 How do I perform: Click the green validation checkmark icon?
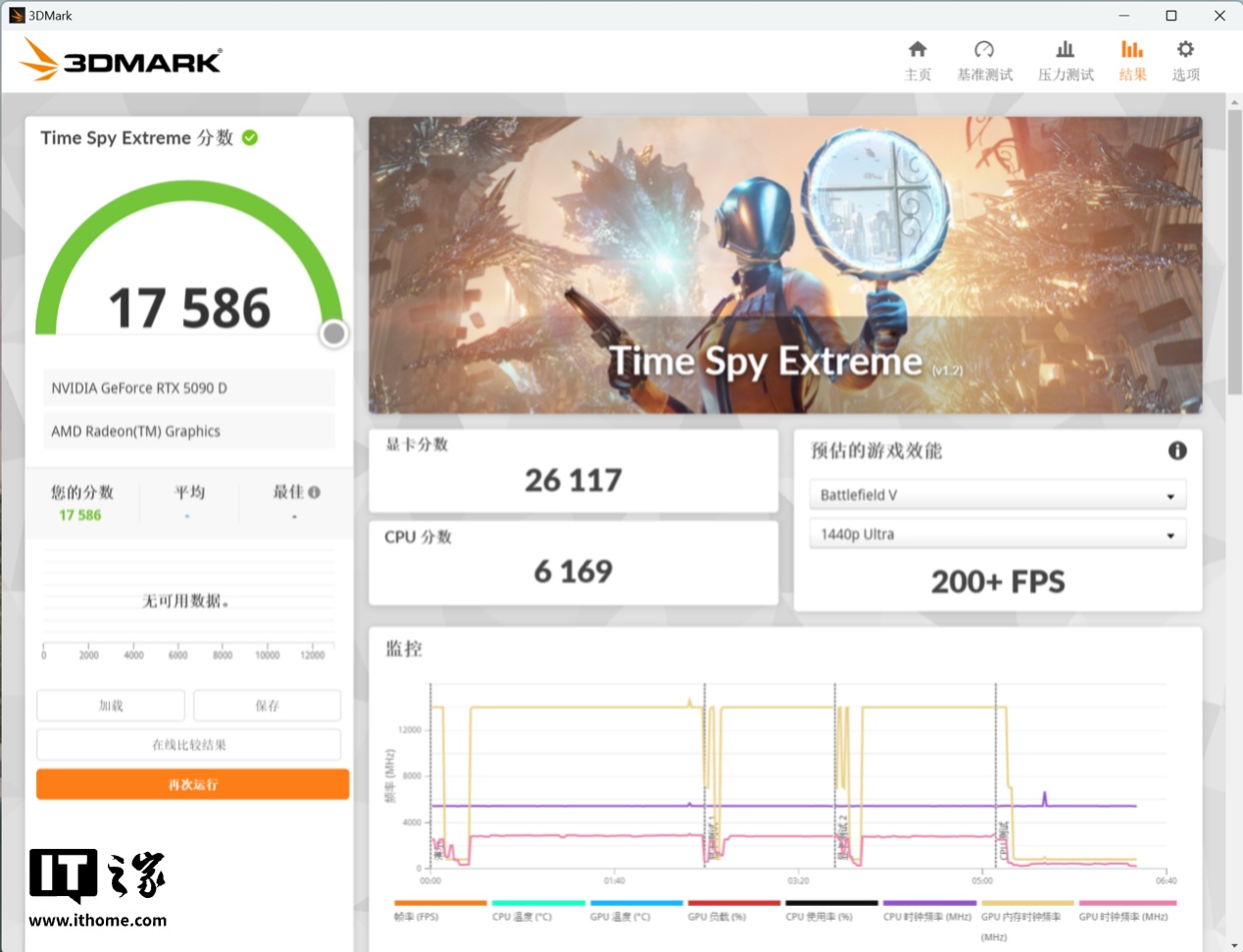coord(250,138)
